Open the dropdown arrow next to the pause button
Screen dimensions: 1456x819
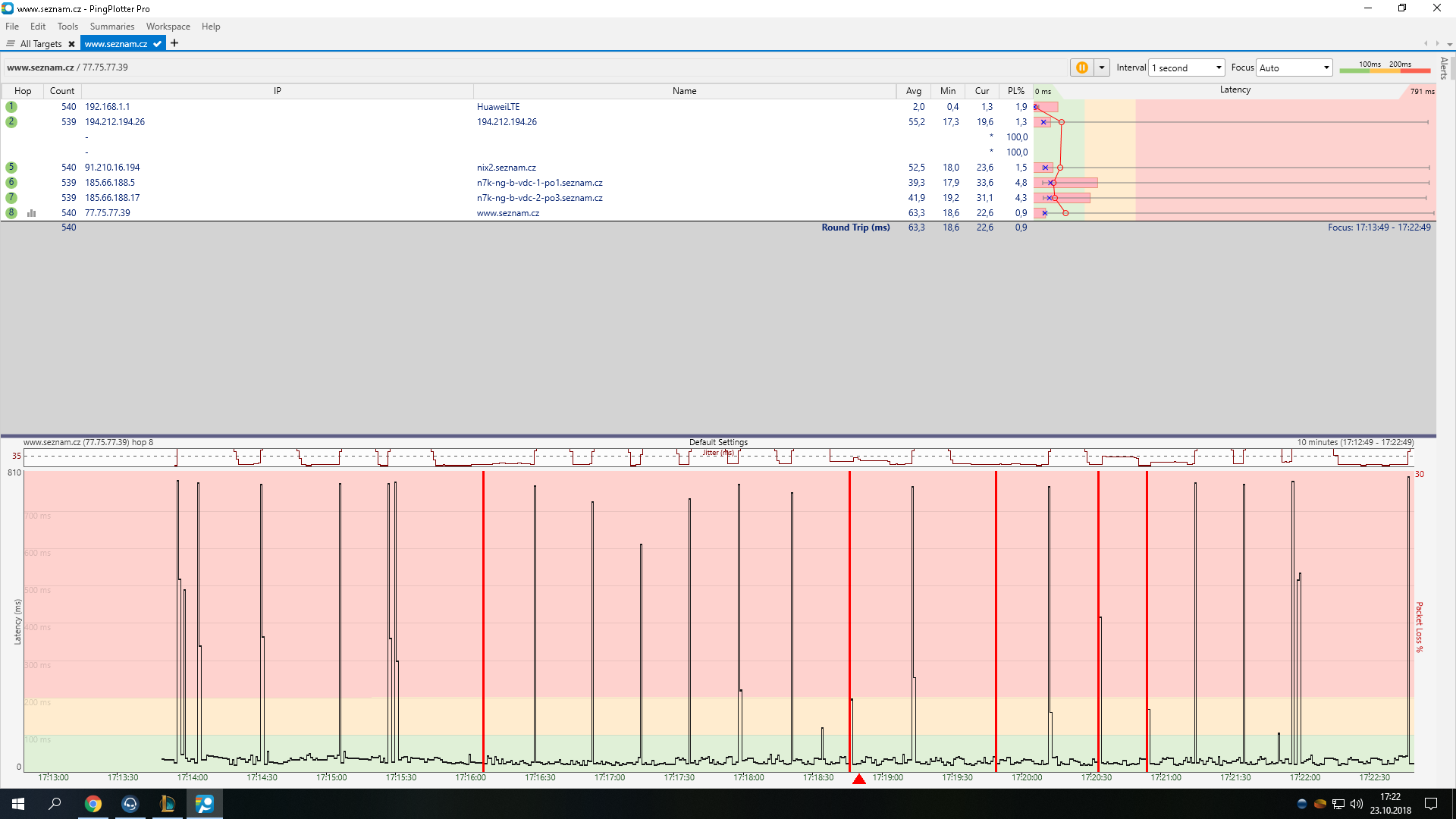1102,67
